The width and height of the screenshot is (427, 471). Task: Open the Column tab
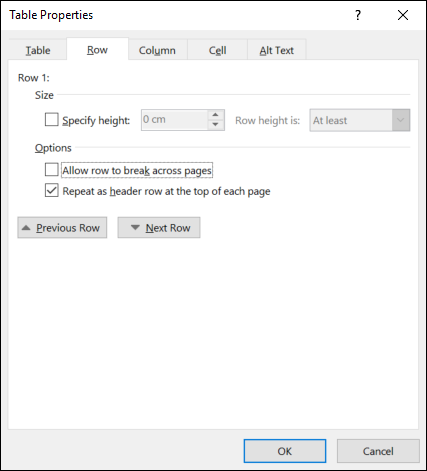(x=157, y=50)
